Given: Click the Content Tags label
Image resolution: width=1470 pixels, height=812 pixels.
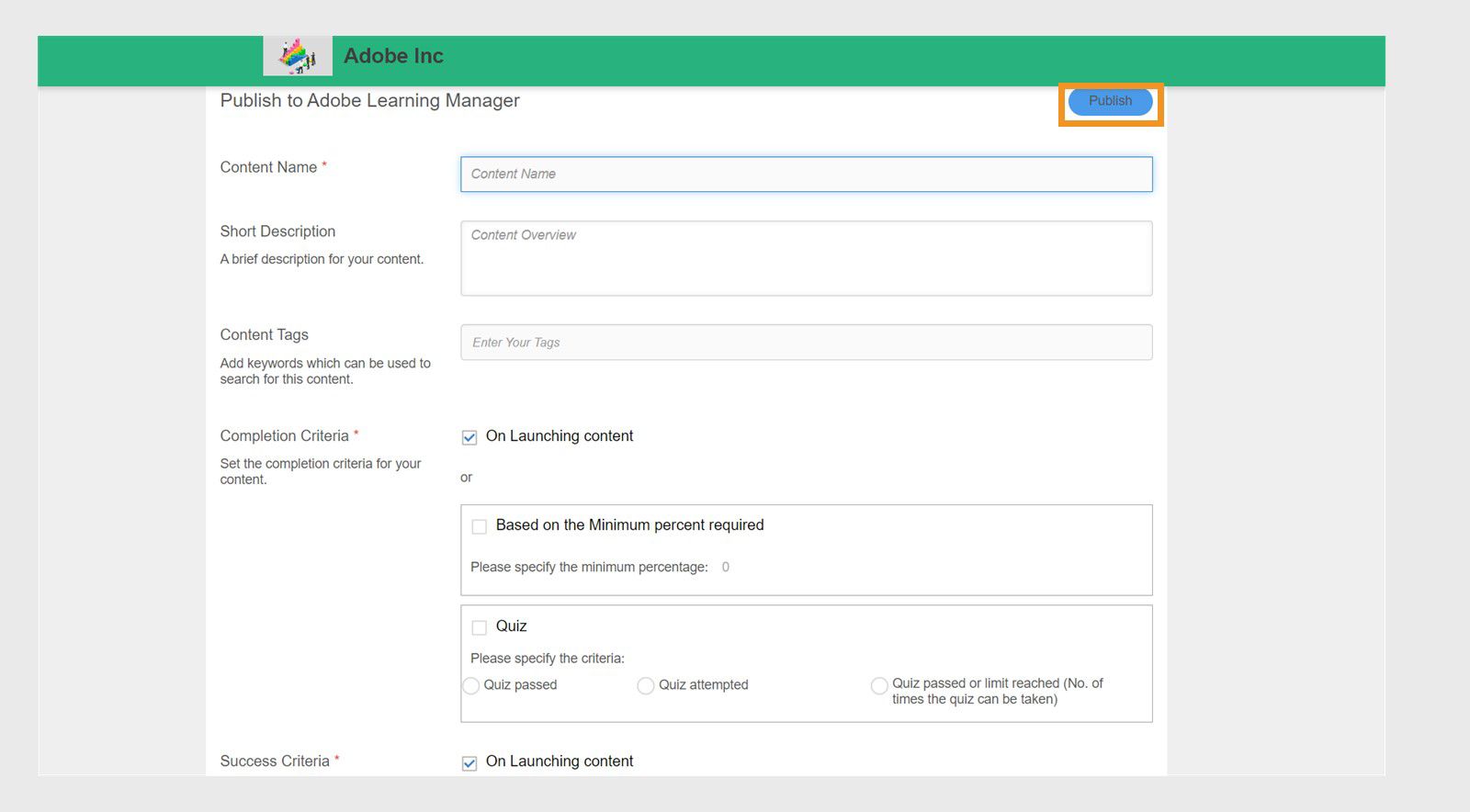Looking at the screenshot, I should coord(264,335).
